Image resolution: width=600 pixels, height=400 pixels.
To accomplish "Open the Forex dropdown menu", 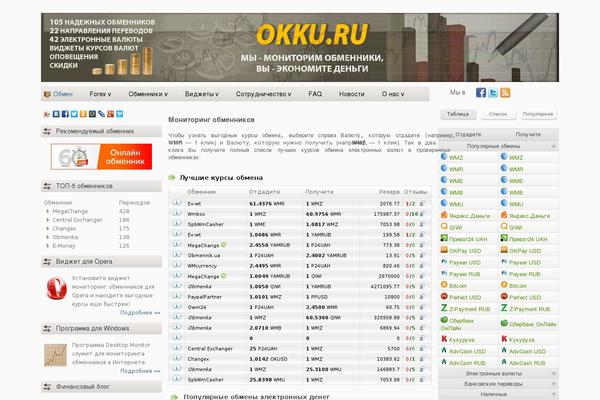I will [x=100, y=94].
